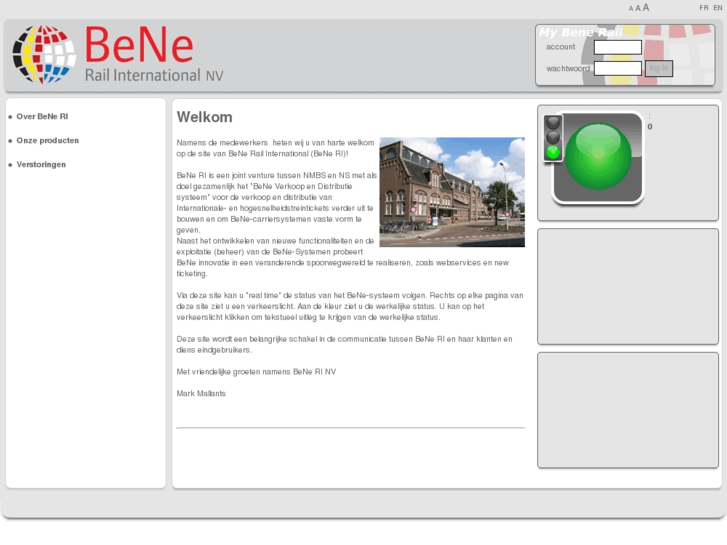
Task: Select the largest font size A
Action: tap(646, 7)
